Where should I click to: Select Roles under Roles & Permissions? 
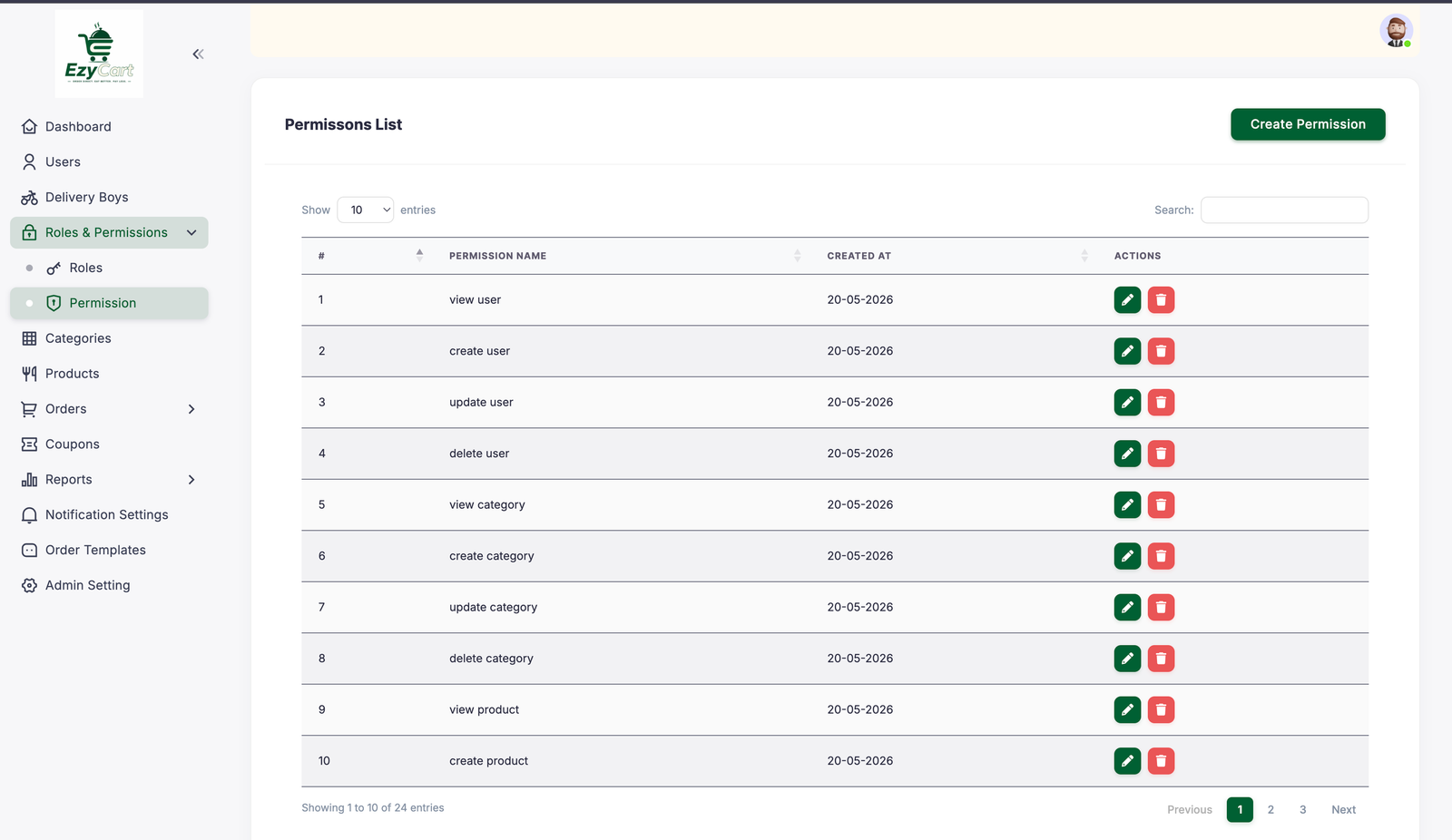coord(109,268)
